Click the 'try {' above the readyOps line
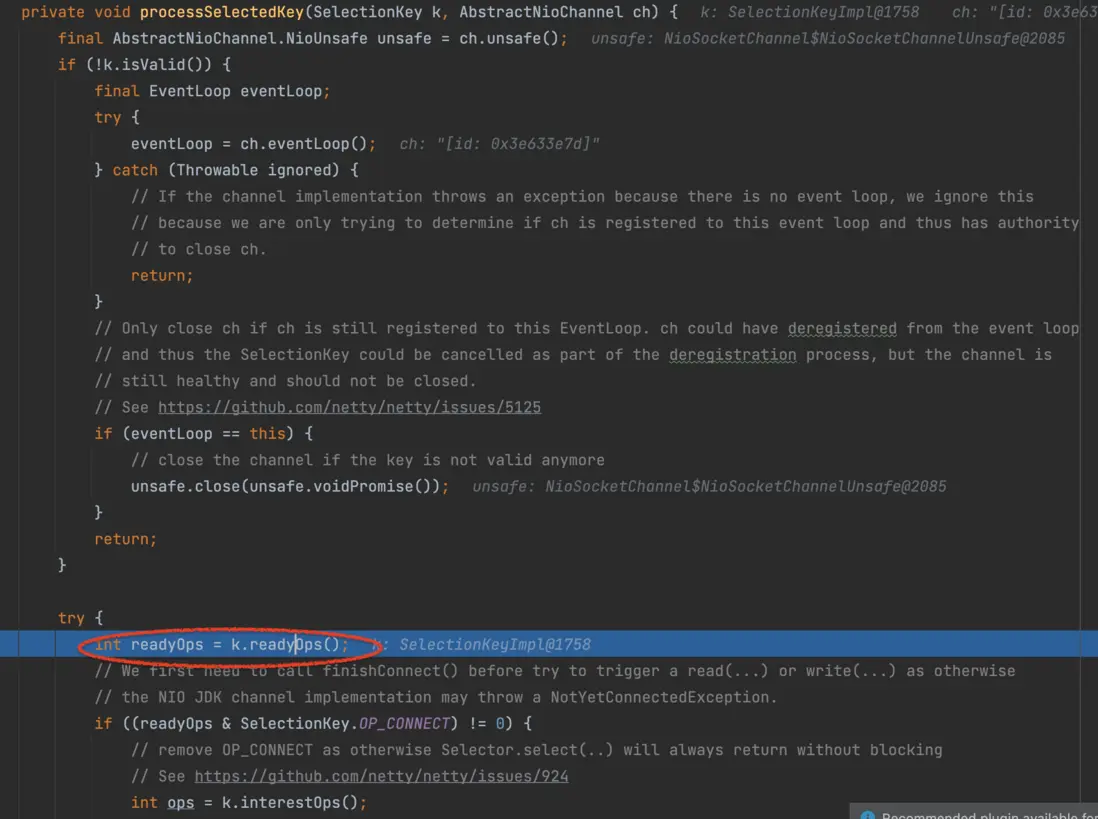This screenshot has width=1098, height=819. (81, 618)
